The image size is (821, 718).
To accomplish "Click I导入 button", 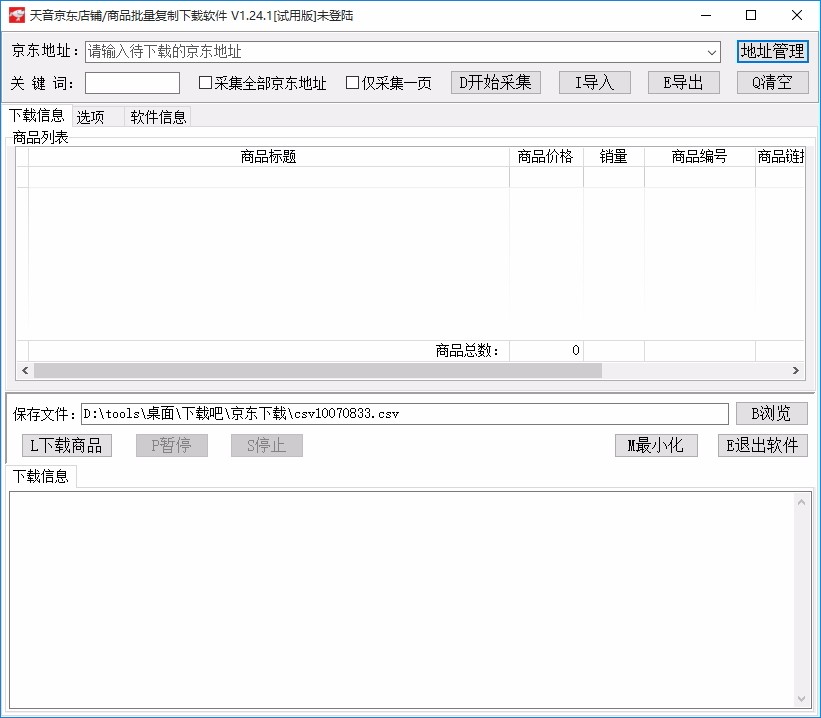I will tap(594, 82).
